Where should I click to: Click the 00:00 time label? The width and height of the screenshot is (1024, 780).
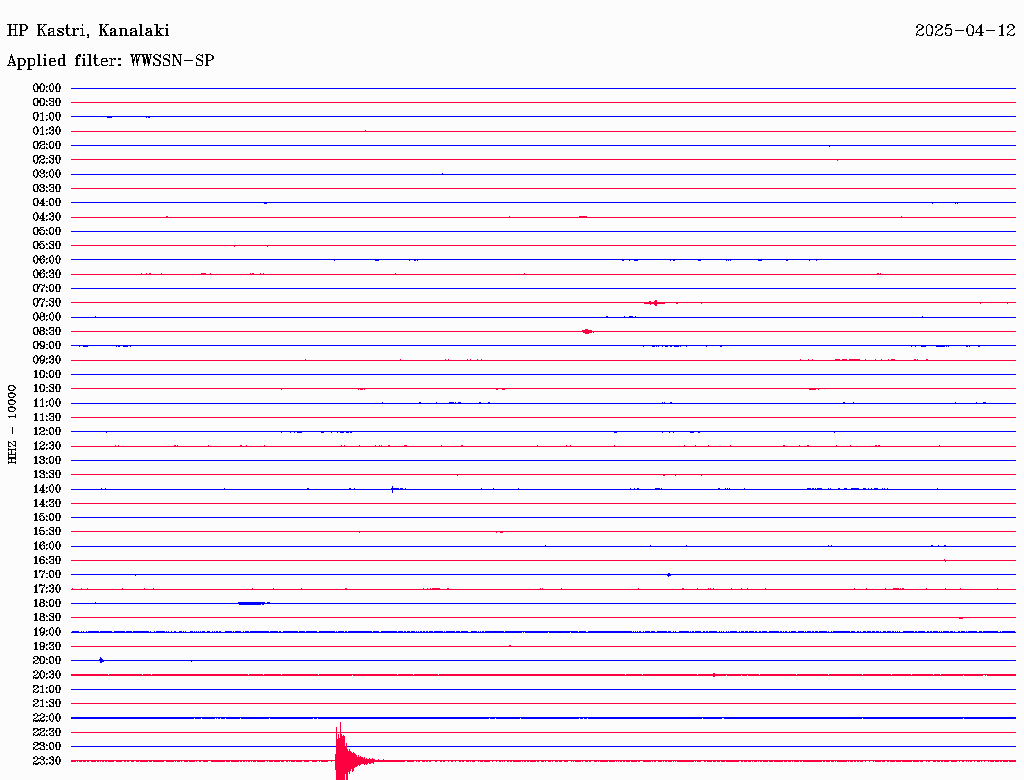47,88
